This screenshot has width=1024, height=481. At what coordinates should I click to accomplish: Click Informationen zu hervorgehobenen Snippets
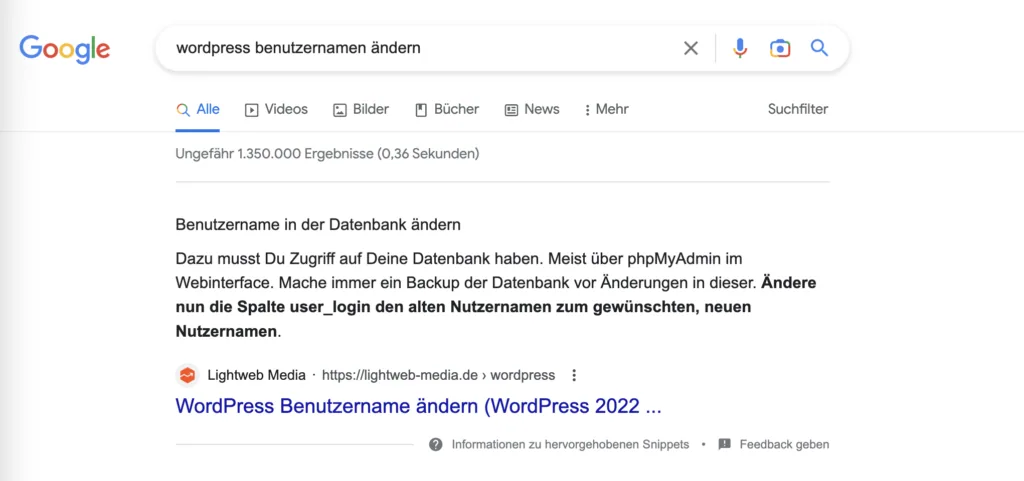point(570,444)
